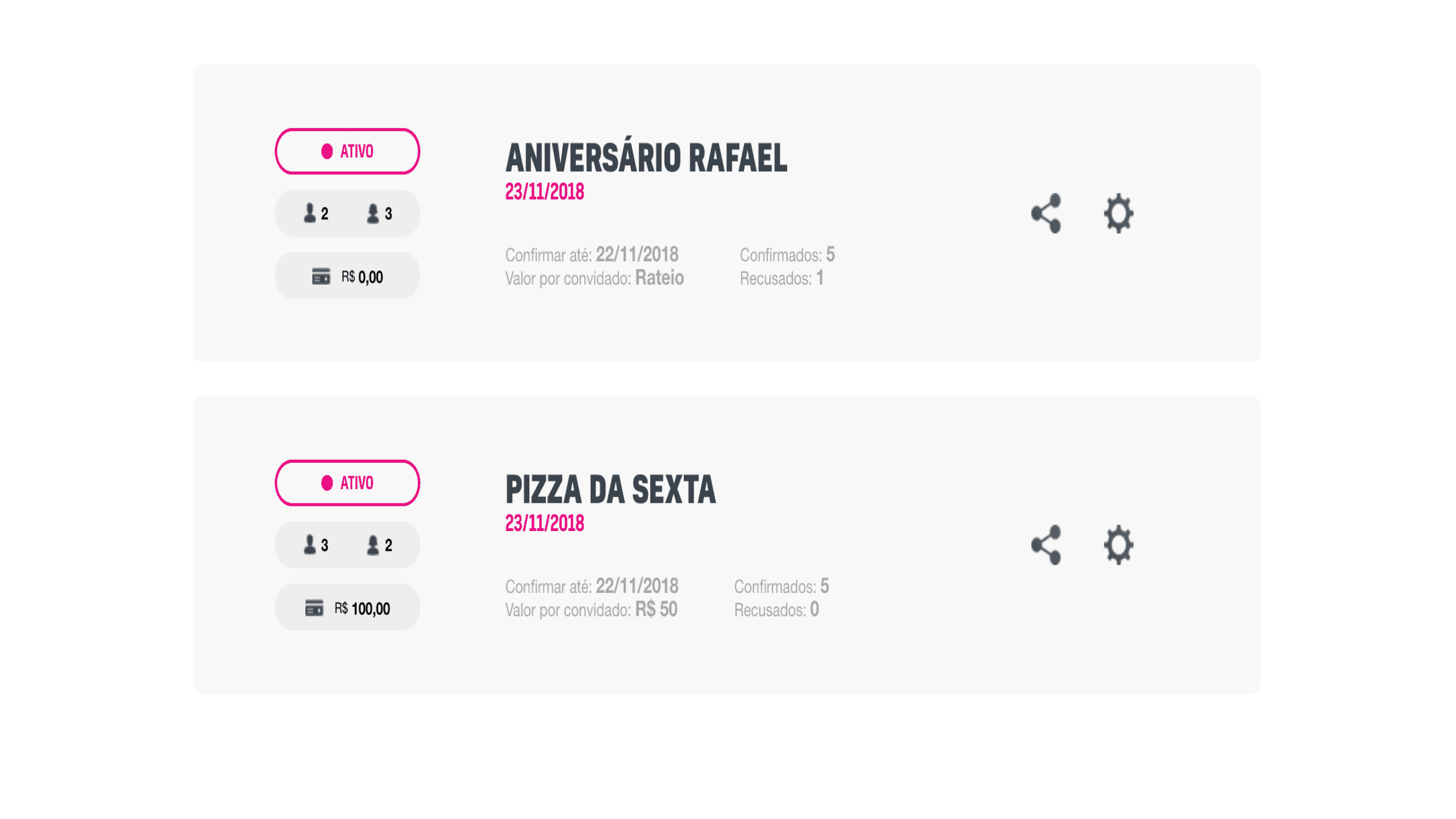
Task: Open the Pizza da Sexta event title
Action: 610,489
